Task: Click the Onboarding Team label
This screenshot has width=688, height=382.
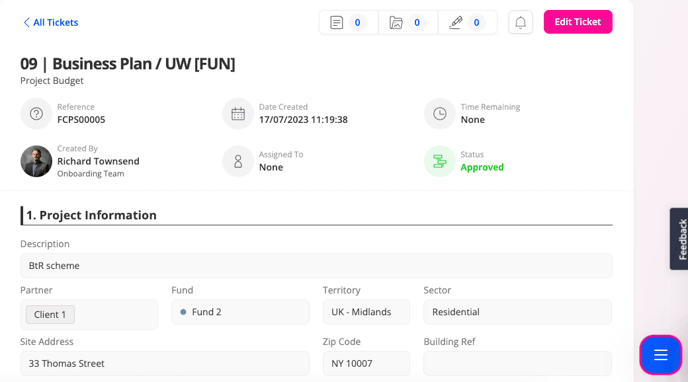Action: pos(91,174)
